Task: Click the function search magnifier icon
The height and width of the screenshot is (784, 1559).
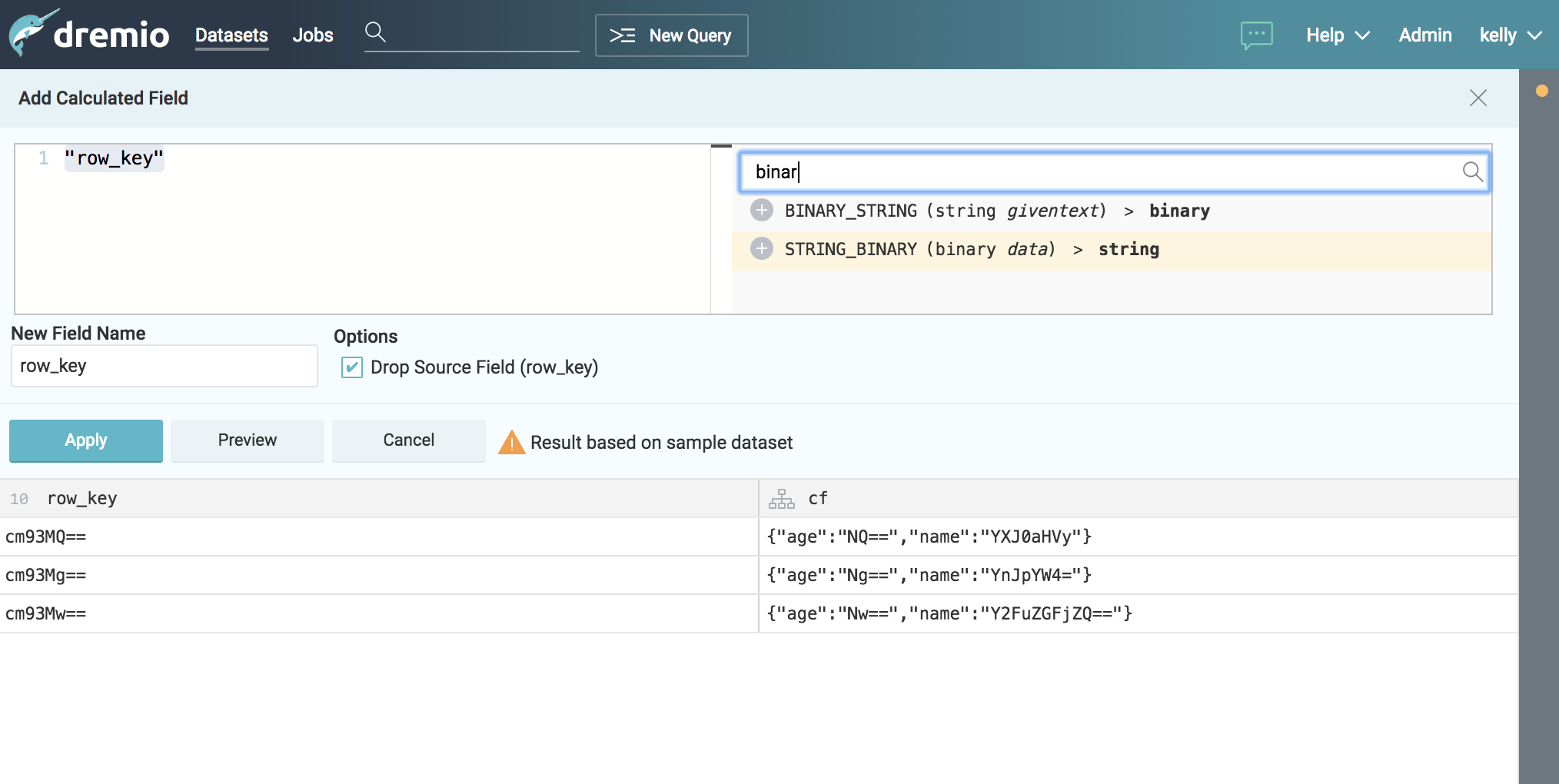Action: pos(1471,171)
